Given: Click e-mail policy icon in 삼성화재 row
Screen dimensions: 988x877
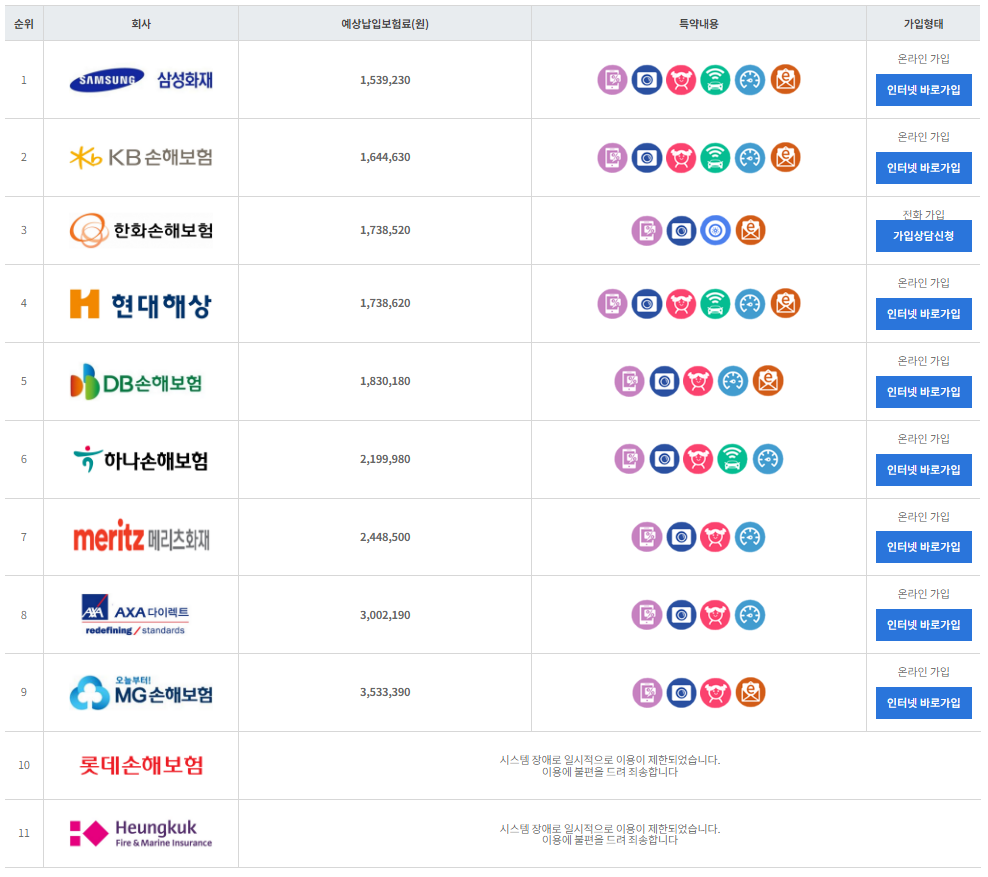Looking at the screenshot, I should point(785,80).
